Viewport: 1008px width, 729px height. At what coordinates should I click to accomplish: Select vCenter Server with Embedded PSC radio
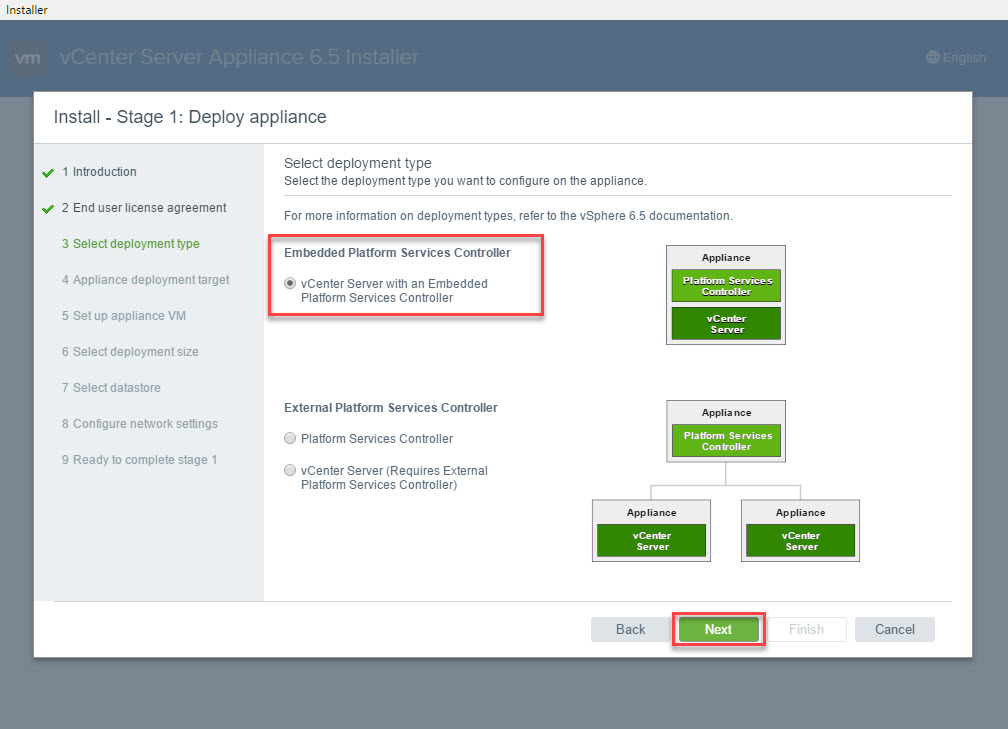pyautogui.click(x=290, y=284)
